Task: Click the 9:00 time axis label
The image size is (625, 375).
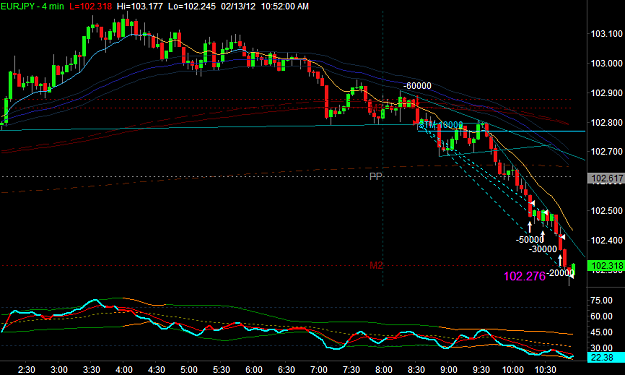Action: 448,370
